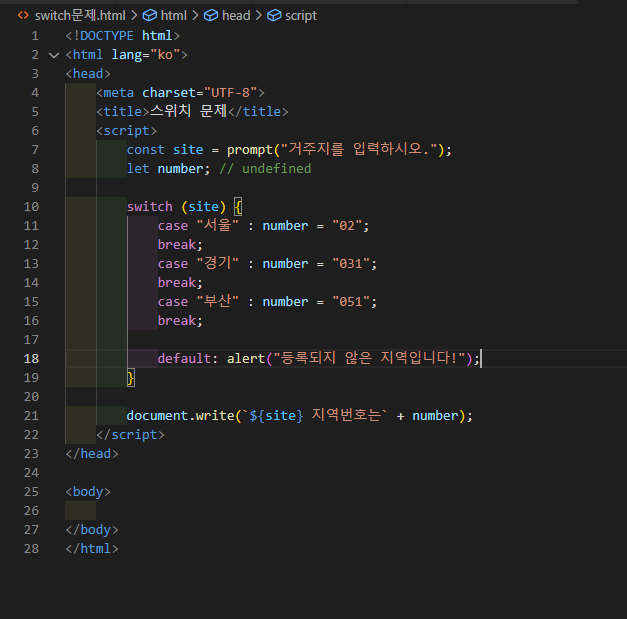The image size is (627, 619).
Task: Click the html breadcrumb cube icon
Action: click(x=150, y=16)
